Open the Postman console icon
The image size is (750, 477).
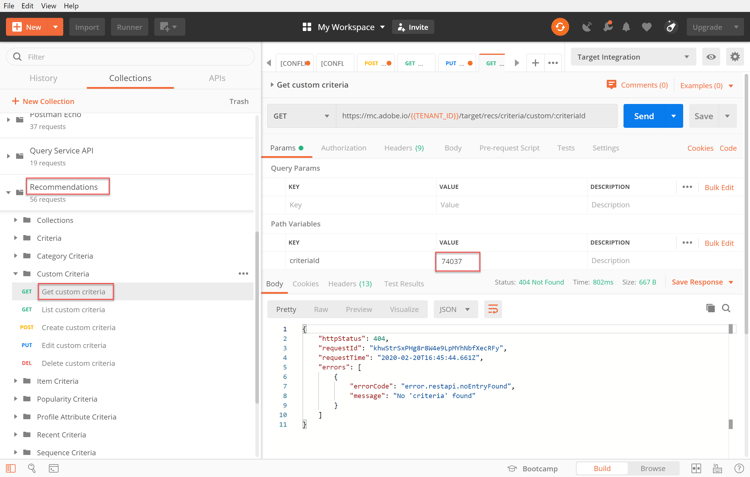point(54,468)
